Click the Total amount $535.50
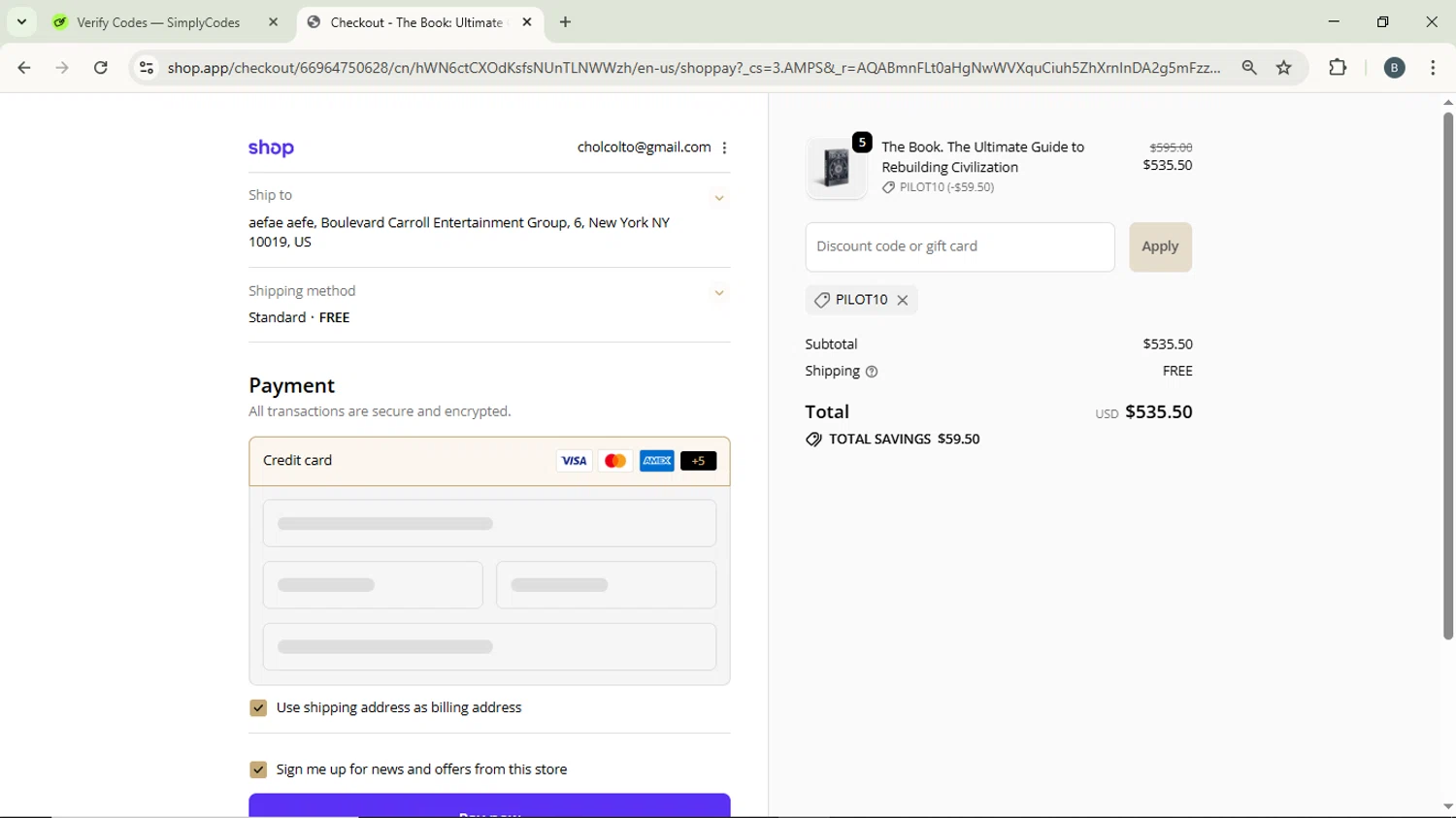This screenshot has width=1456, height=818. click(1158, 412)
